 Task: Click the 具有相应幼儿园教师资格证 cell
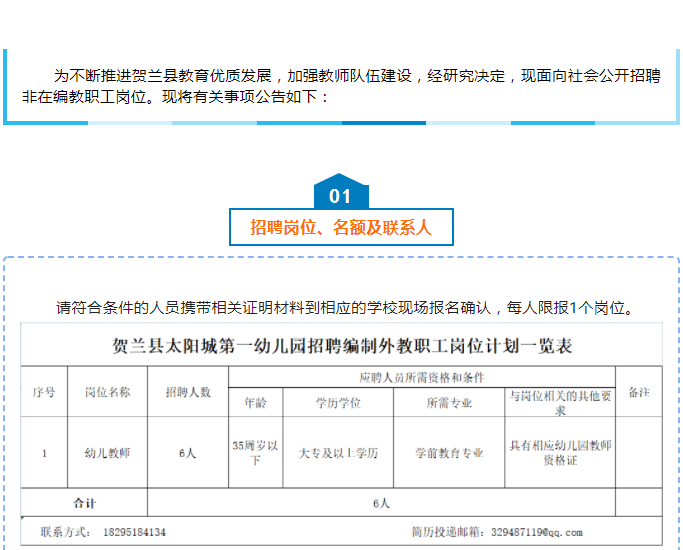click(560, 453)
